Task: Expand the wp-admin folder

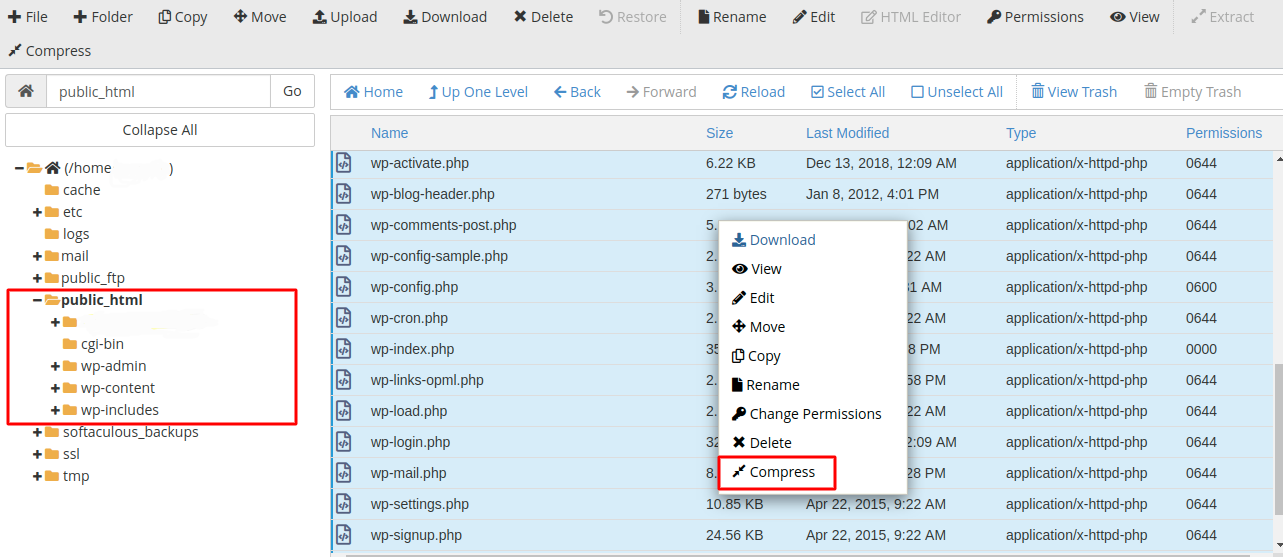Action: click(55, 366)
